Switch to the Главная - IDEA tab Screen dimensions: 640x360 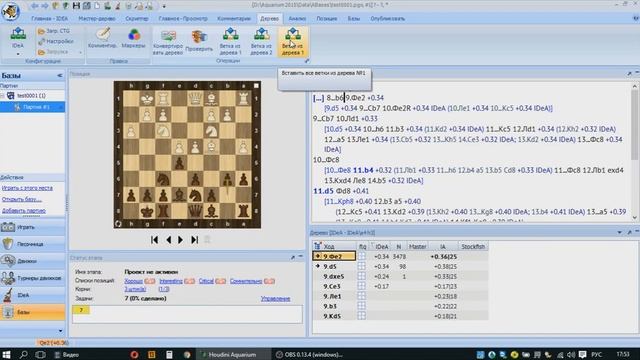click(x=50, y=18)
